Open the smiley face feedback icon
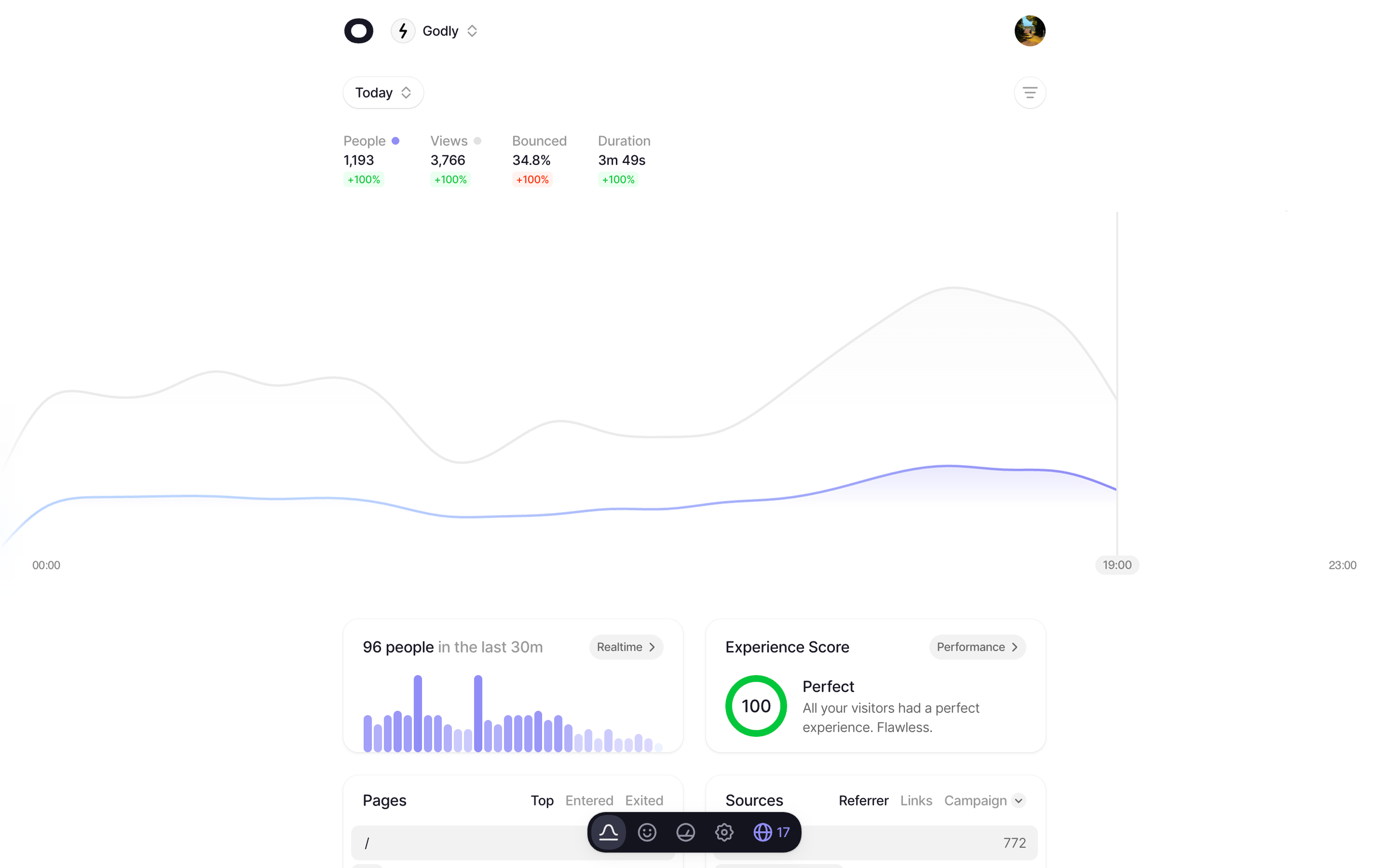The width and height of the screenshot is (1389, 868). pos(647,832)
